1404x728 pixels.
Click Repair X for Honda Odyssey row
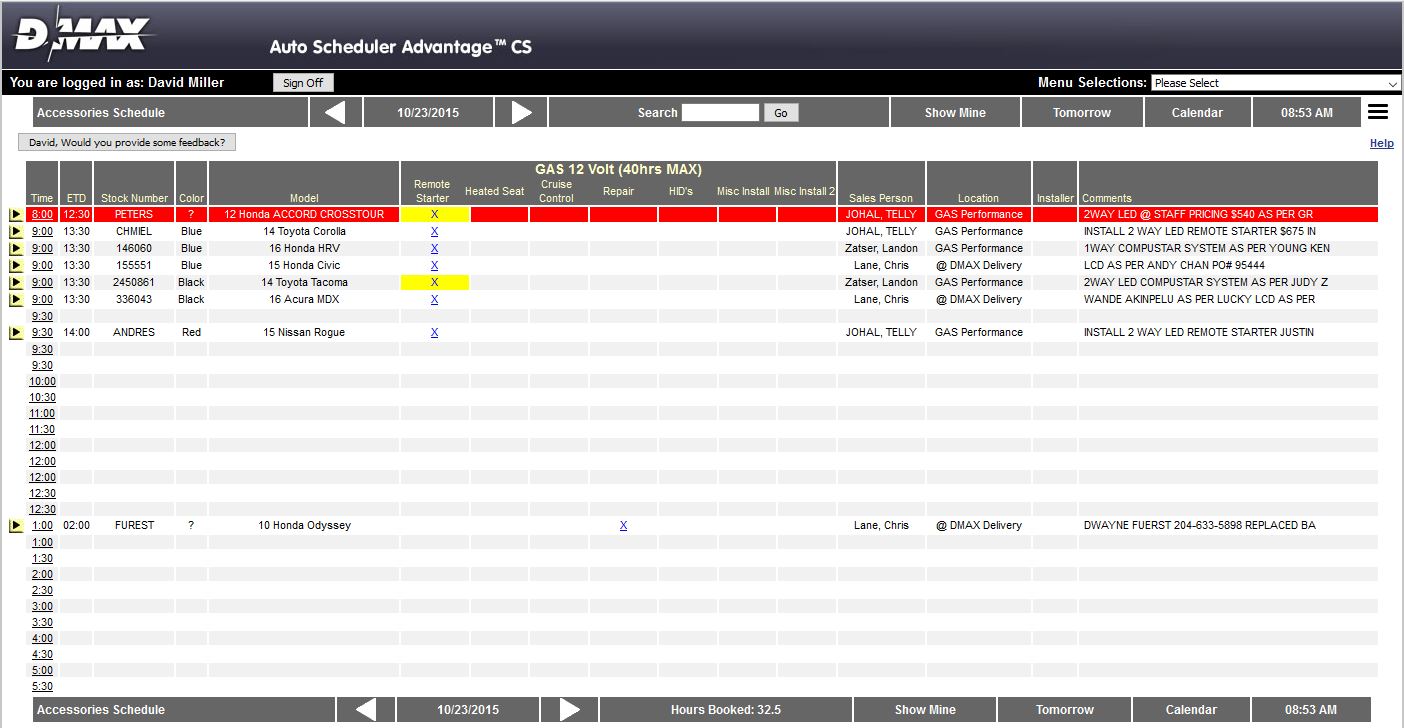[623, 525]
